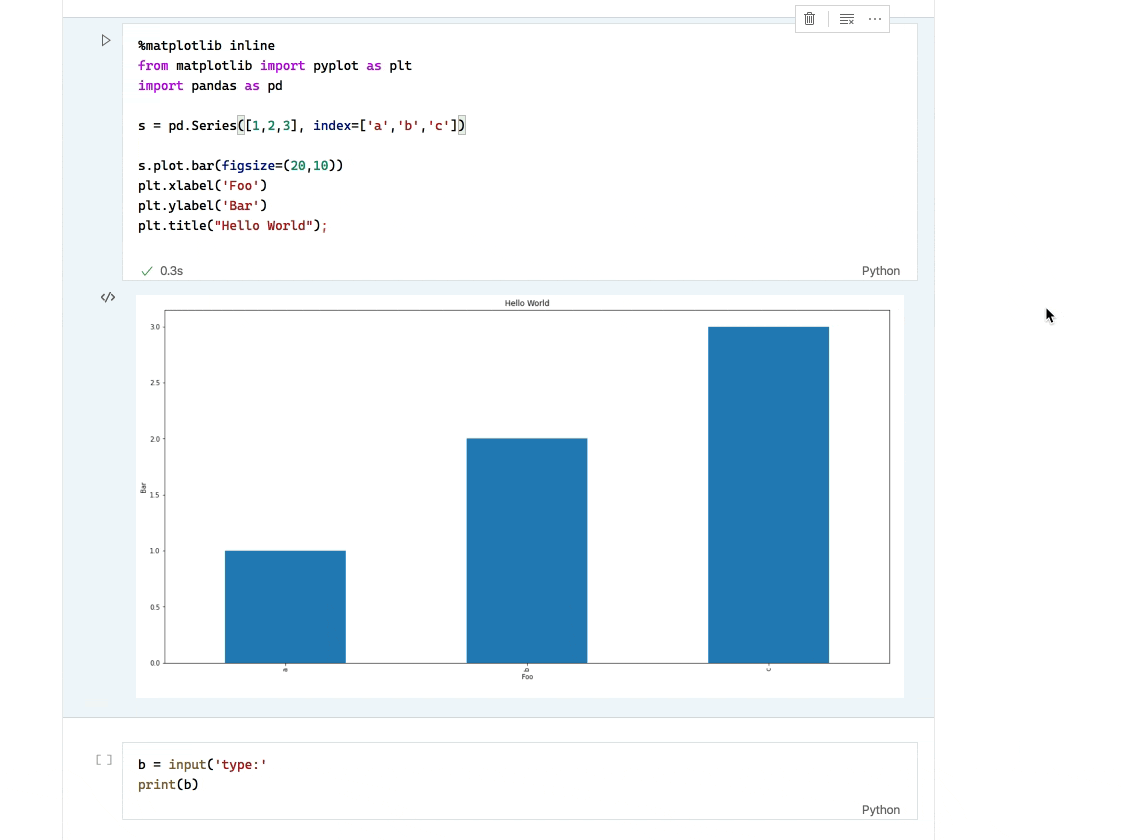Click the green execution success checkmark
Image resolution: width=1121 pixels, height=840 pixels.
146,270
